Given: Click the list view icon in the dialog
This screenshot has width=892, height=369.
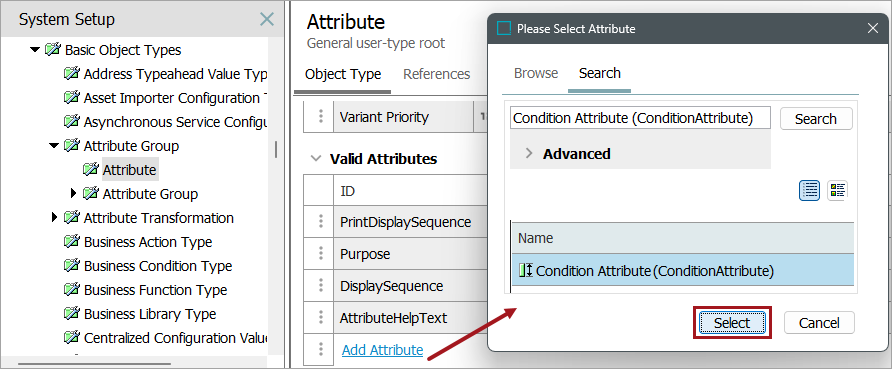Looking at the screenshot, I should coord(810,190).
